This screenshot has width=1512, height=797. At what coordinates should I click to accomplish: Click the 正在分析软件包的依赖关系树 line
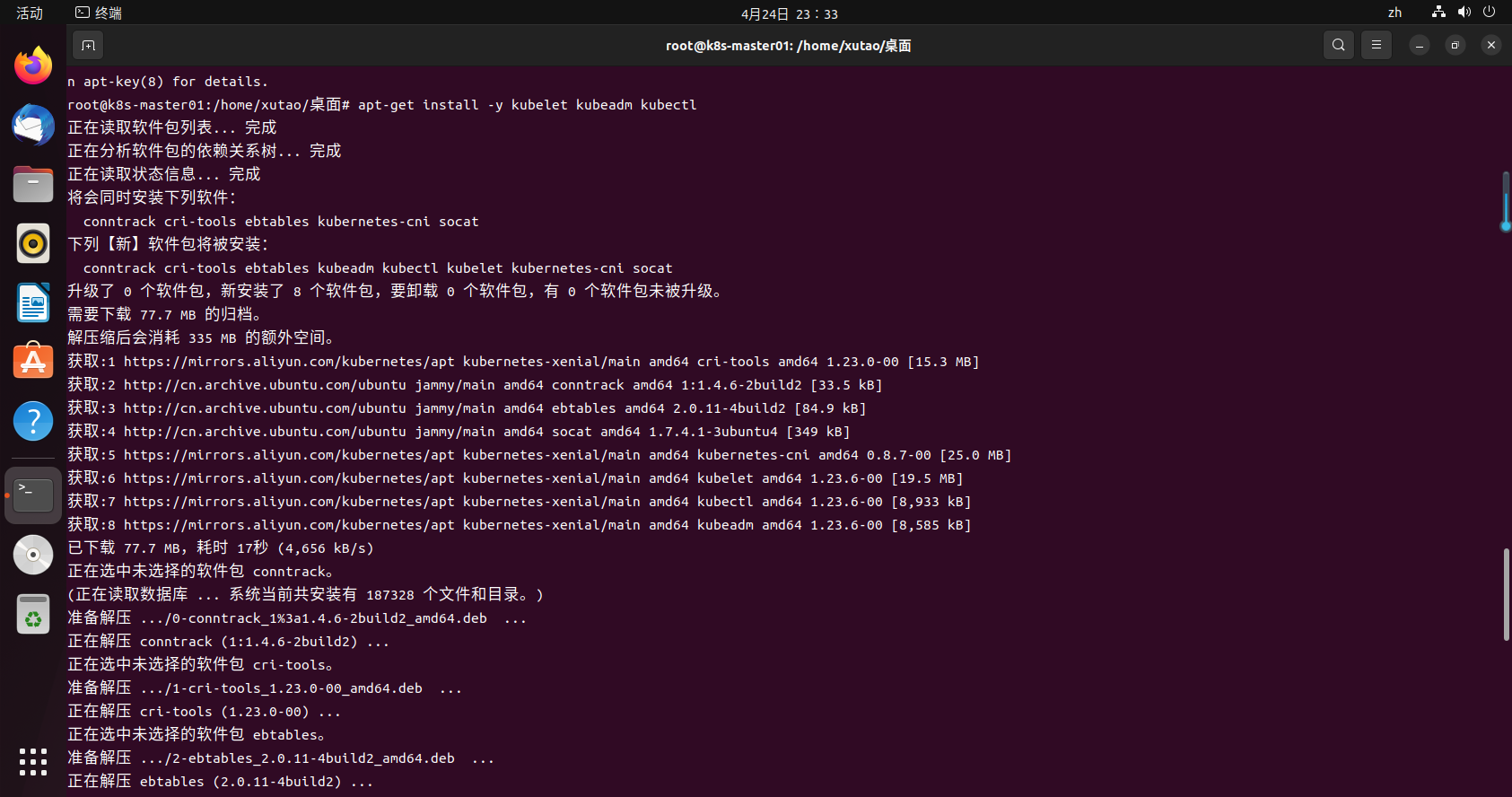pos(205,152)
